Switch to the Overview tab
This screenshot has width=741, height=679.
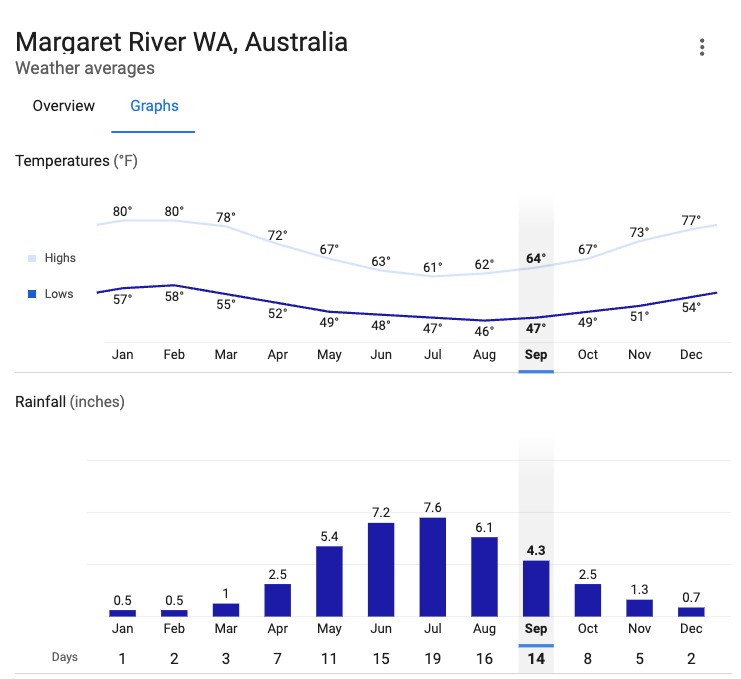[x=64, y=106]
